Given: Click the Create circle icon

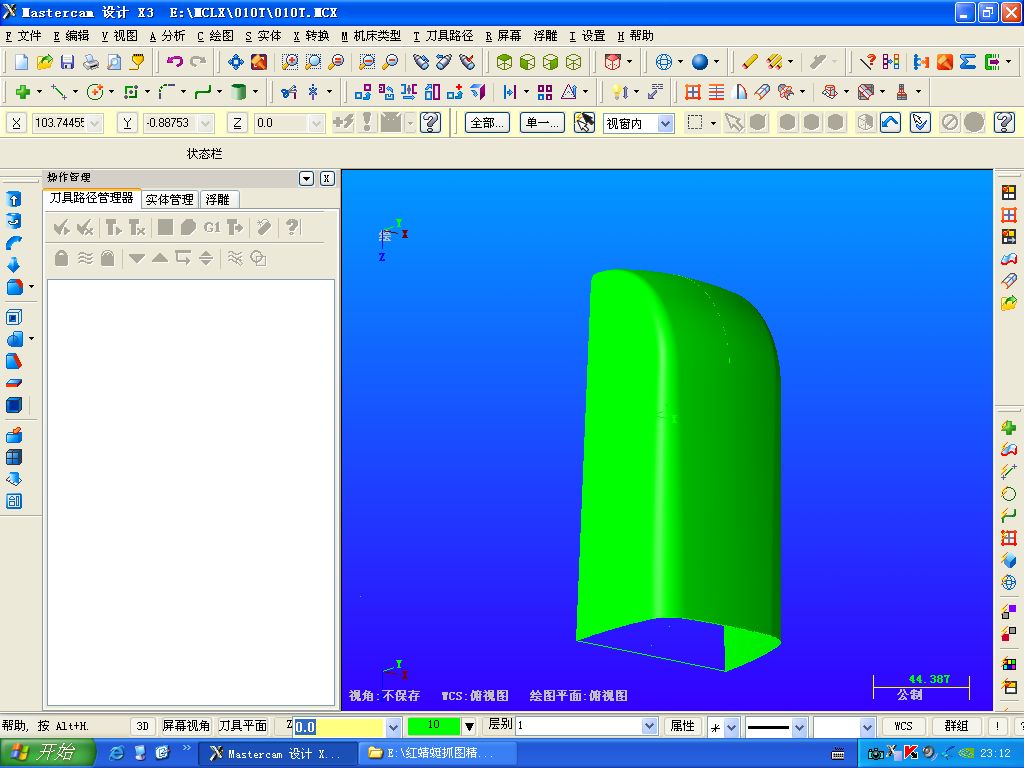Looking at the screenshot, I should pyautogui.click(x=95, y=92).
